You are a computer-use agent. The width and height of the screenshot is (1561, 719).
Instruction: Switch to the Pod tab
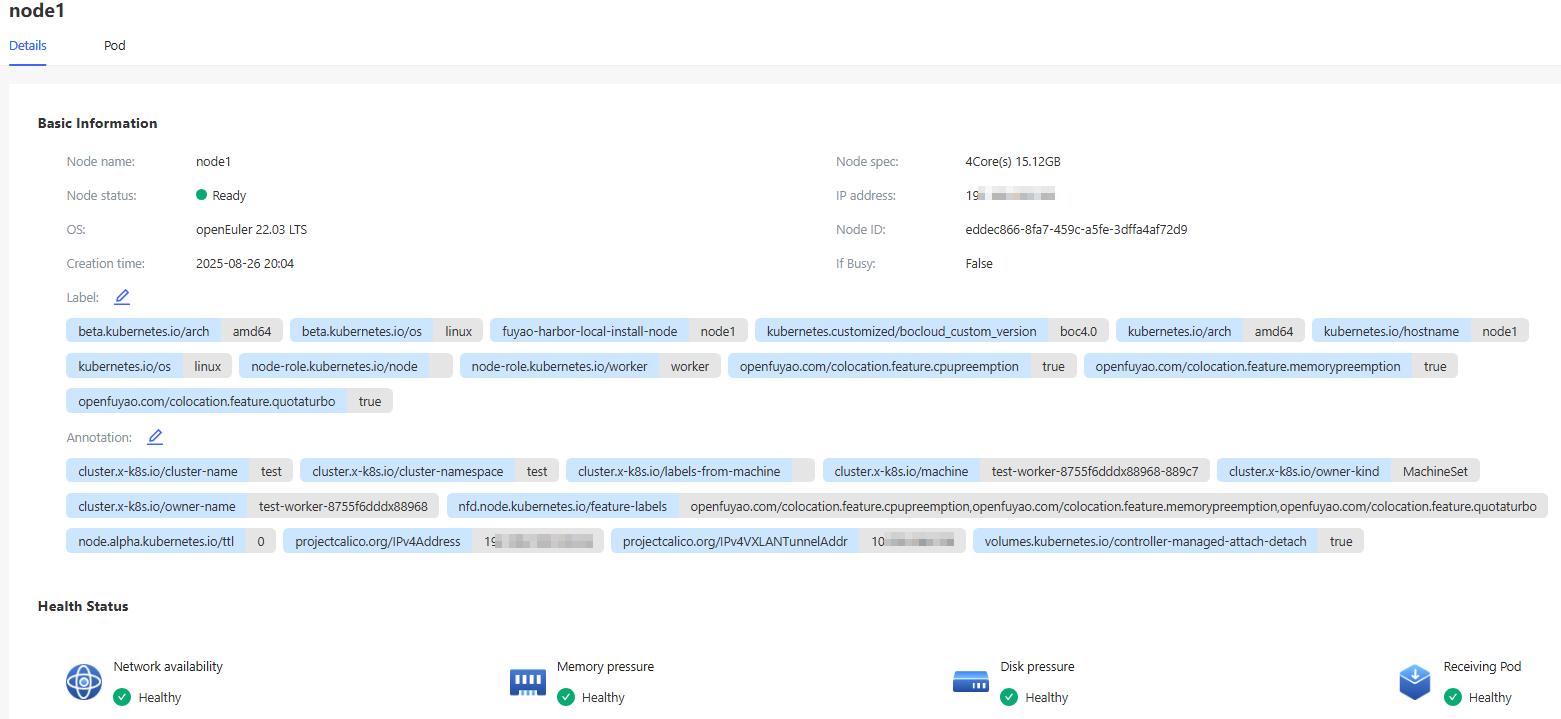tap(115, 46)
